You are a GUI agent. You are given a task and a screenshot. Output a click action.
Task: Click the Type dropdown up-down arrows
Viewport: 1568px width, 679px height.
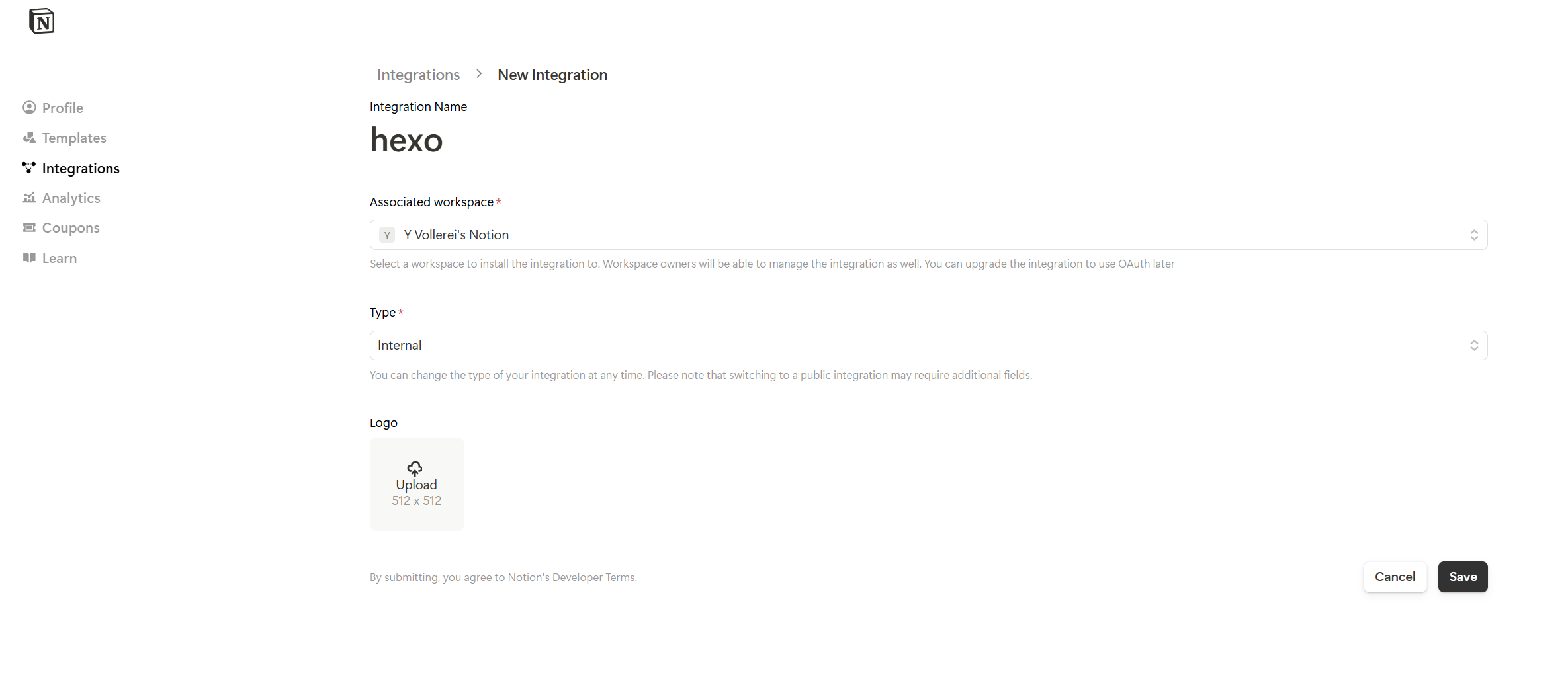1474,345
